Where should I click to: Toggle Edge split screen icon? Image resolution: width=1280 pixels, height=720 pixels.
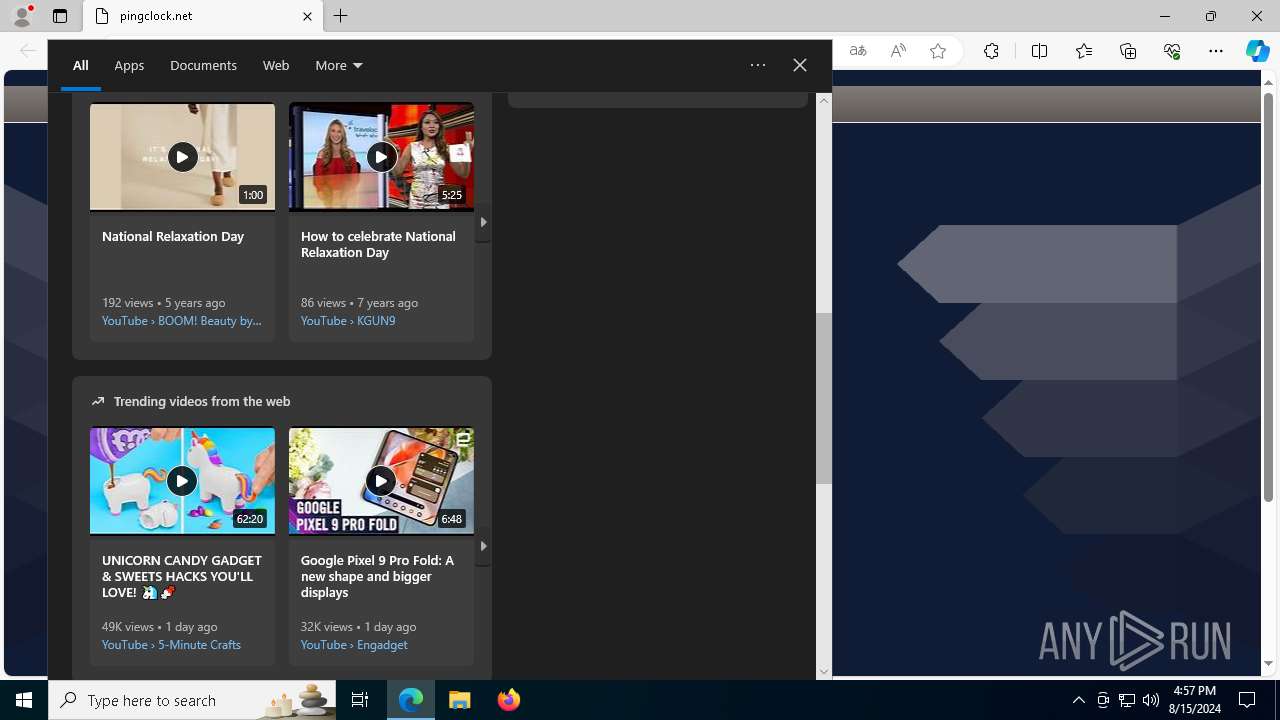click(1039, 51)
